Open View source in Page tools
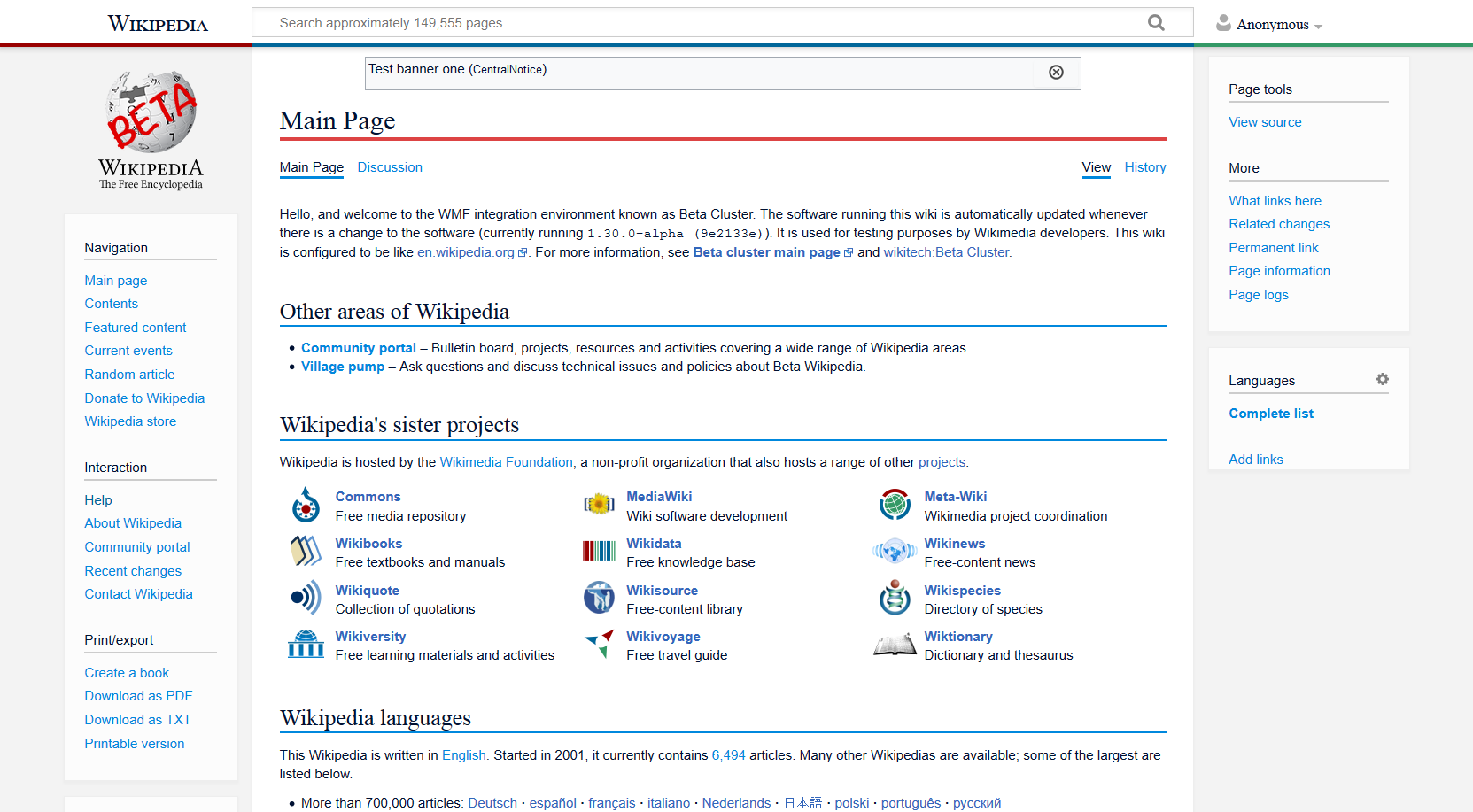Screen dimensions: 1473x812 click(1265, 122)
